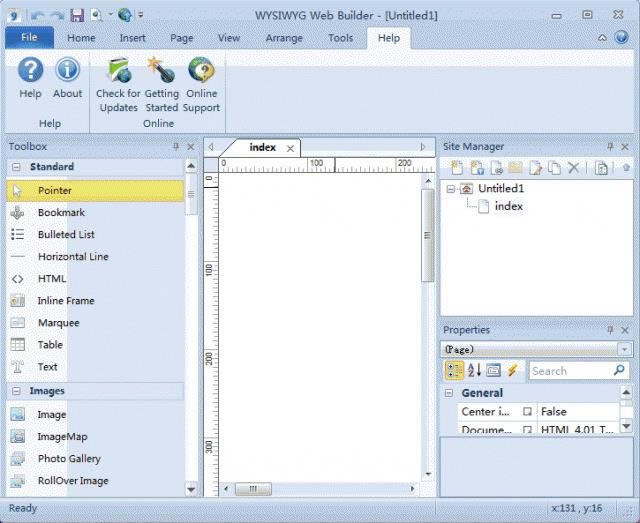Click the blue File button
Screen dimensions: 640x523
pyautogui.click(x=29, y=38)
